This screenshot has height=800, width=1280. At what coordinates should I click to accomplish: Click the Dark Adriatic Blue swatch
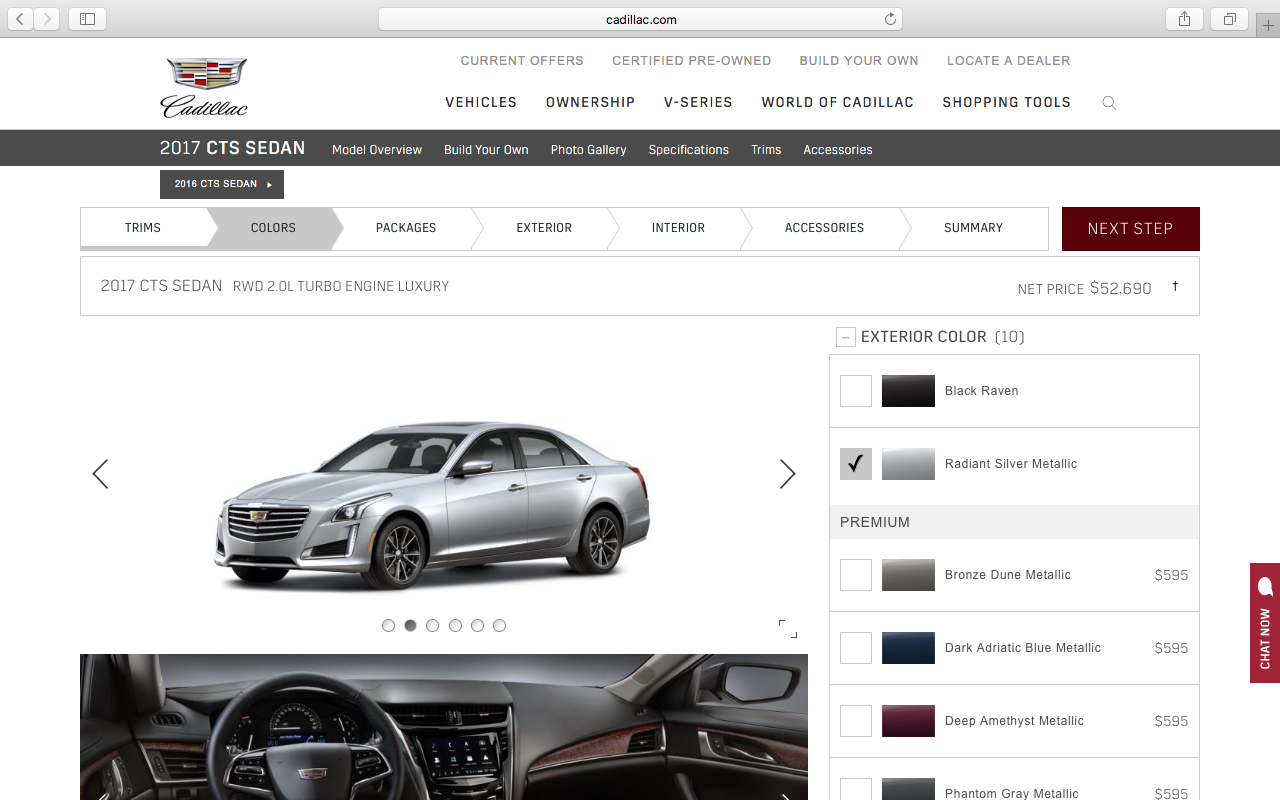tap(908, 648)
